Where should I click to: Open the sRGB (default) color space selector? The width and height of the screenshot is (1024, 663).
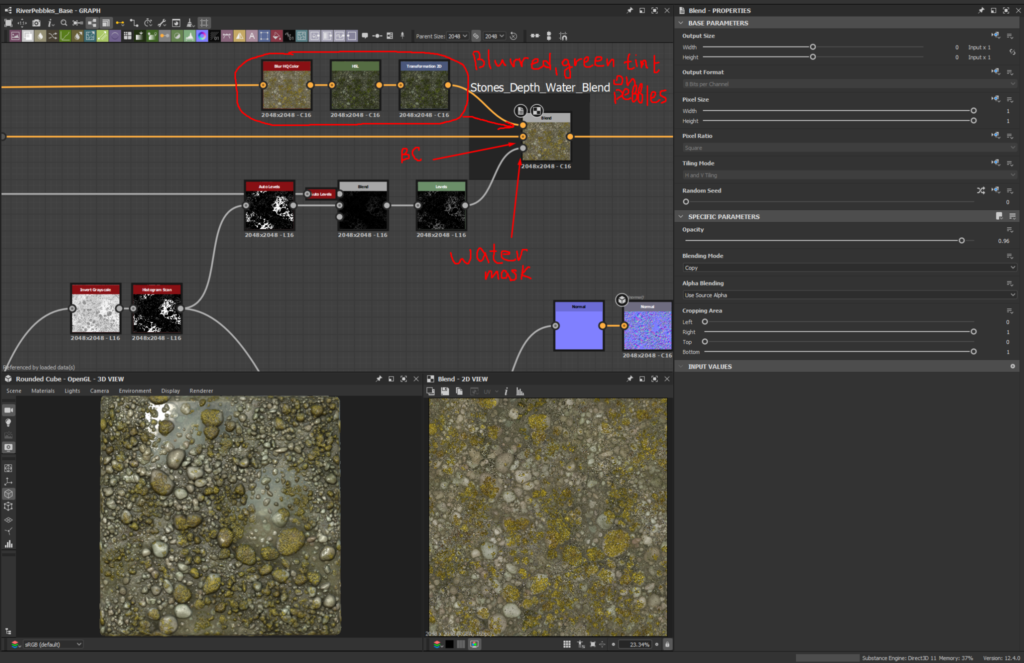50,644
